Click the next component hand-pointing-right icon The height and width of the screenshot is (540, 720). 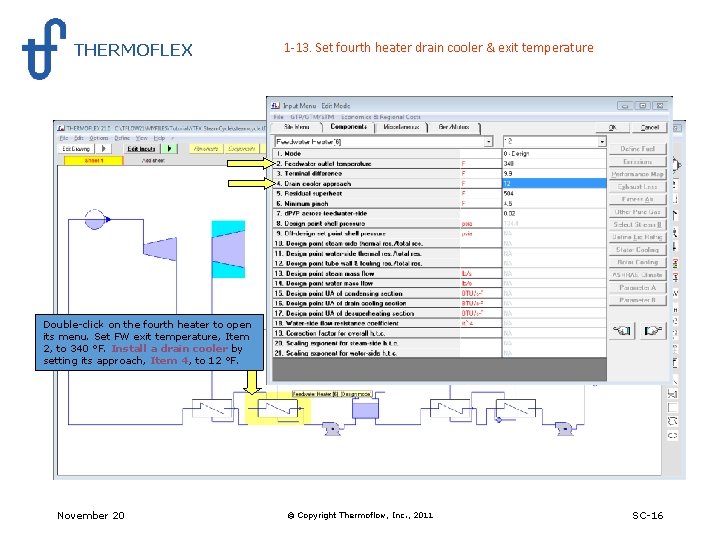(652, 330)
